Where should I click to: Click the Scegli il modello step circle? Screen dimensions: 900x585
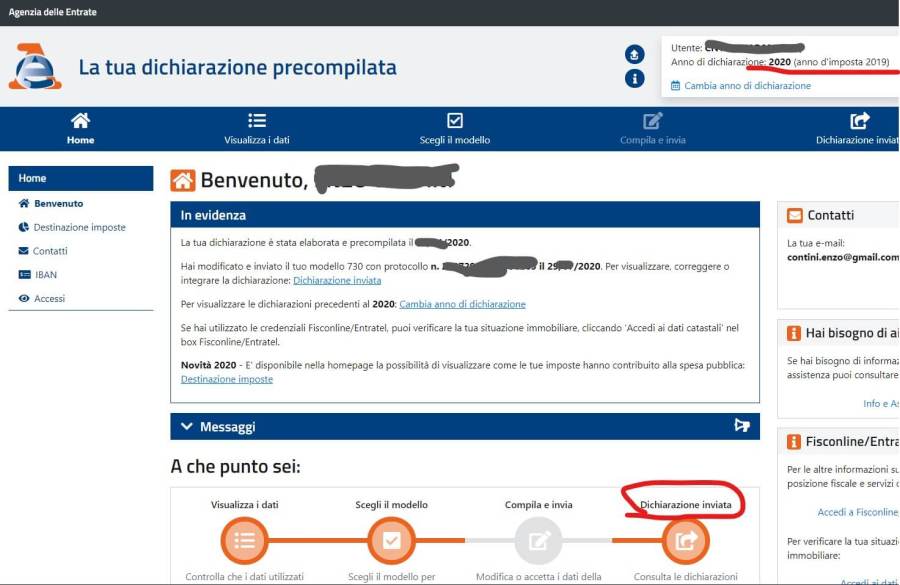pos(391,541)
